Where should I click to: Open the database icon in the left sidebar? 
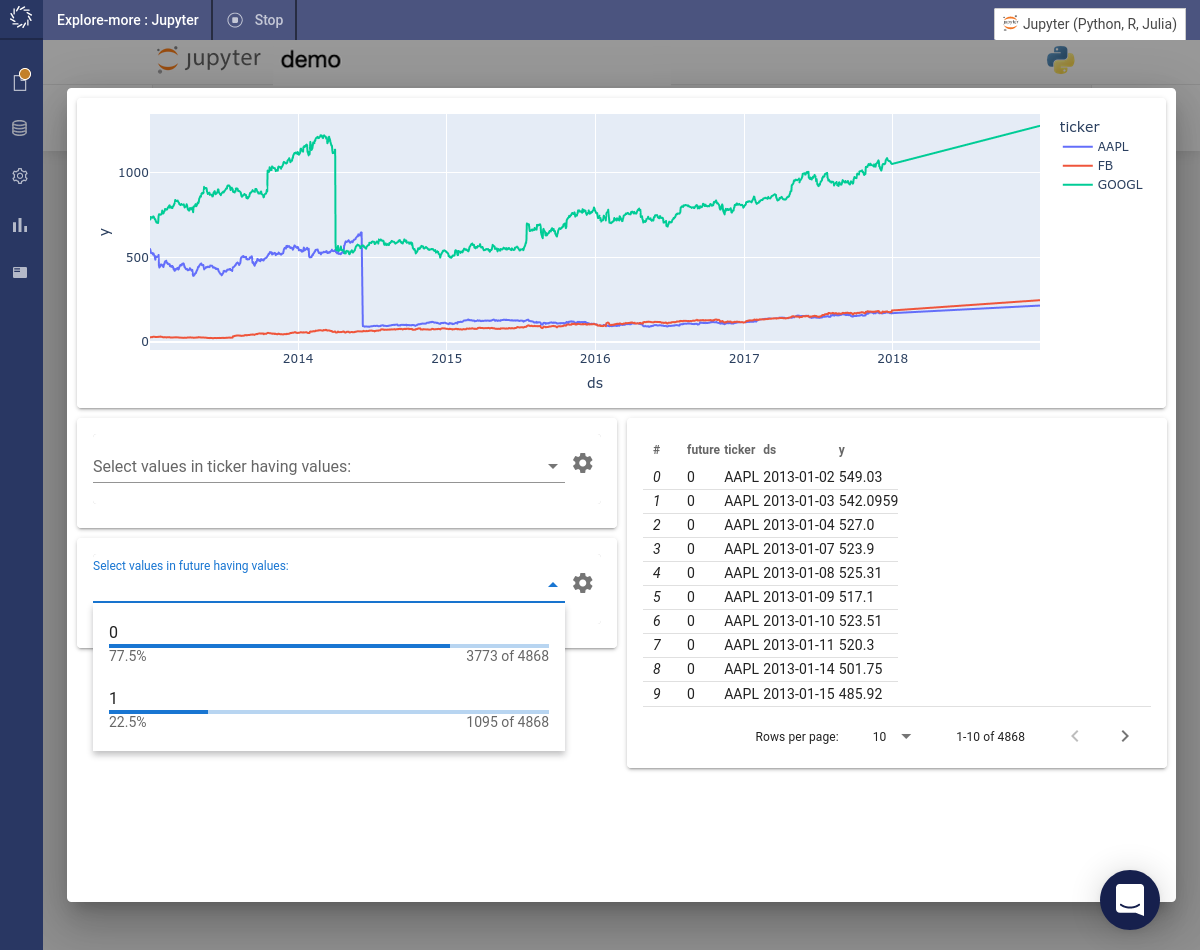[20, 128]
